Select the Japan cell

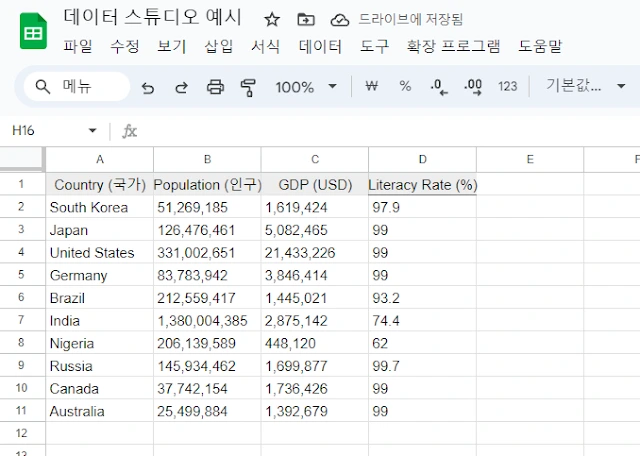pyautogui.click(x=100, y=230)
